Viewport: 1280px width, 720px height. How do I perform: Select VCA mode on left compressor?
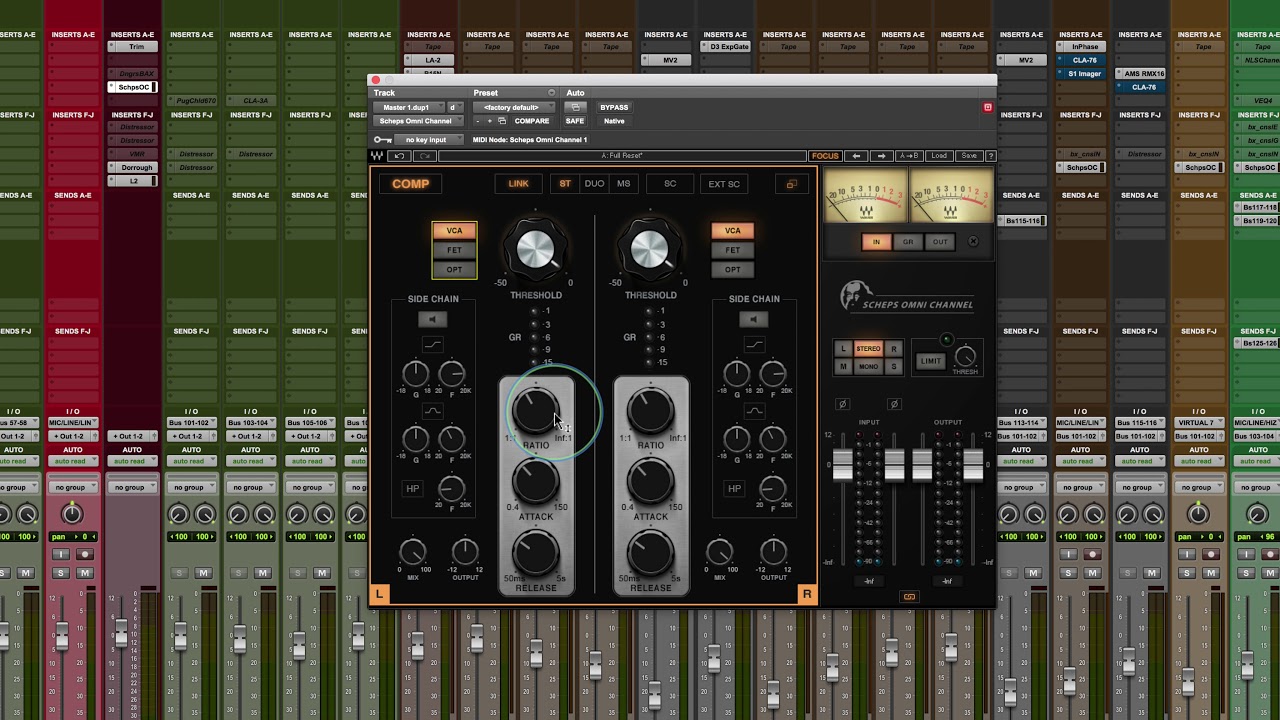[454, 231]
